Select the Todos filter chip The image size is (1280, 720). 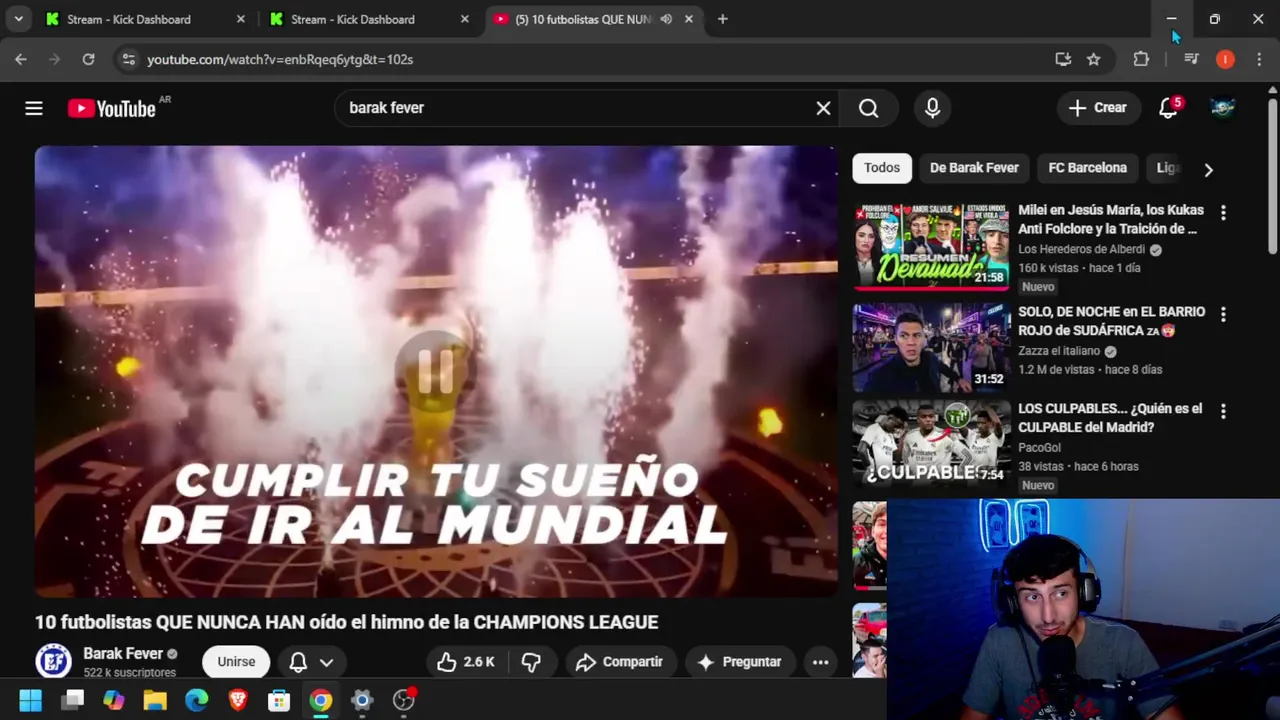pyautogui.click(x=881, y=168)
